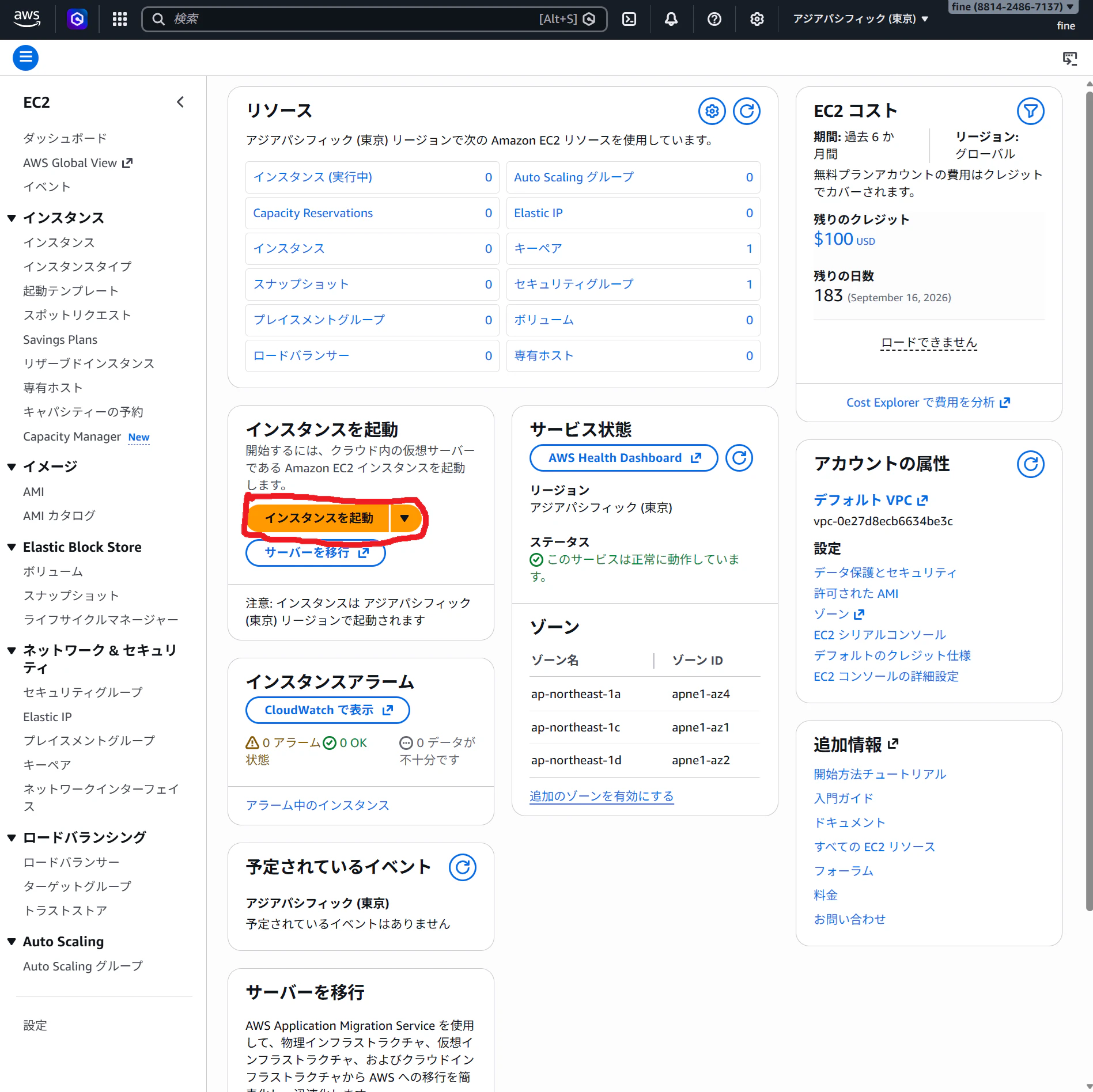Open キーペア in the sidebar

[x=47, y=765]
